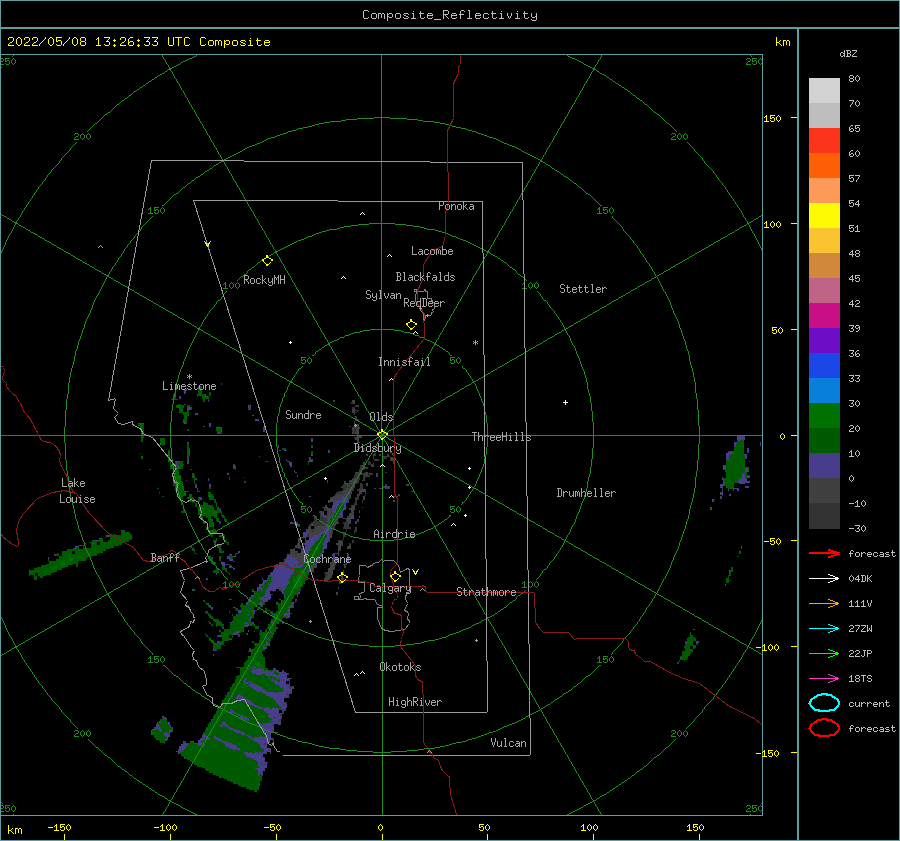Click the white asterisk marker above Limestone

click(x=189, y=377)
